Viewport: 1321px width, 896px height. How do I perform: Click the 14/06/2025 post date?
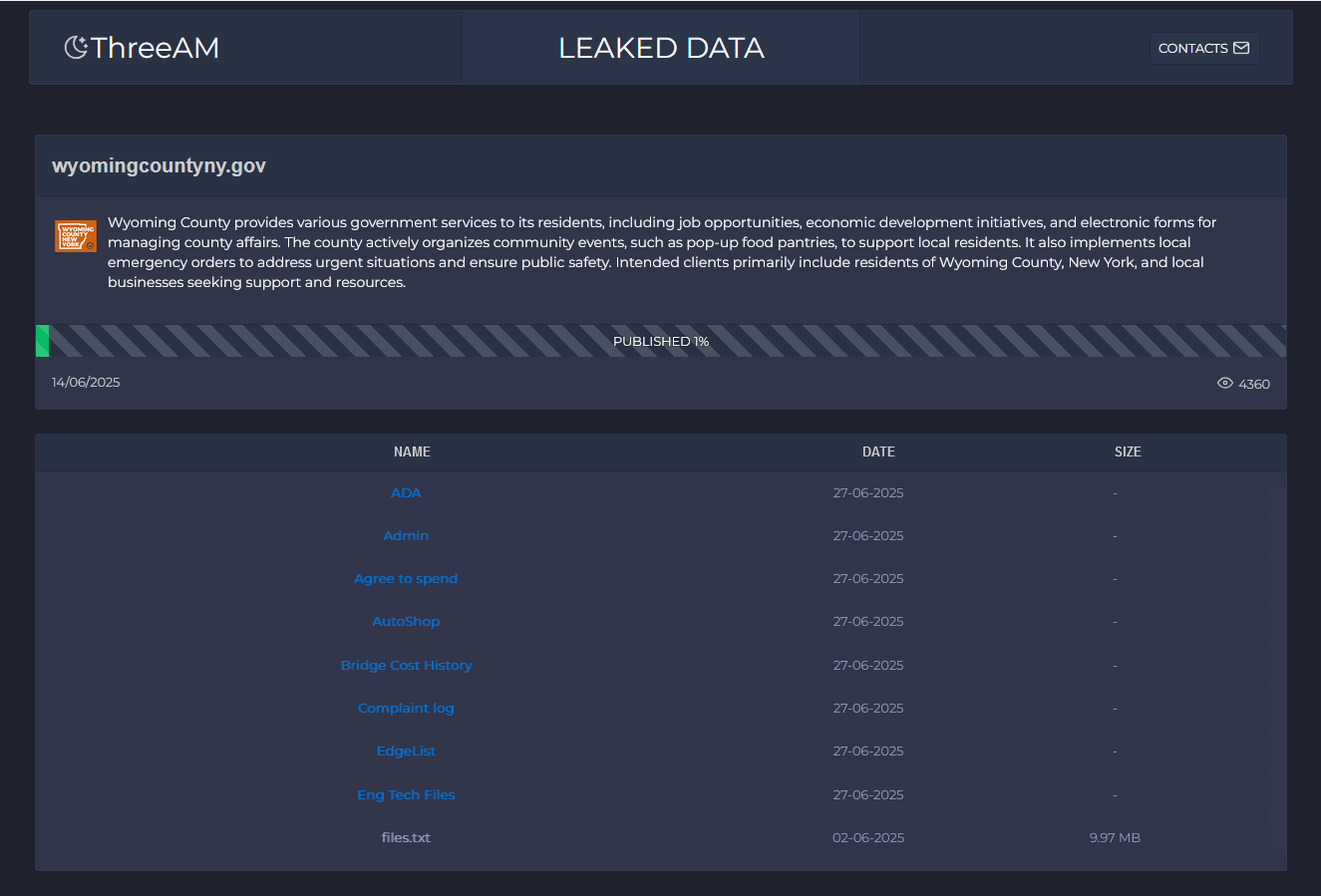(86, 383)
